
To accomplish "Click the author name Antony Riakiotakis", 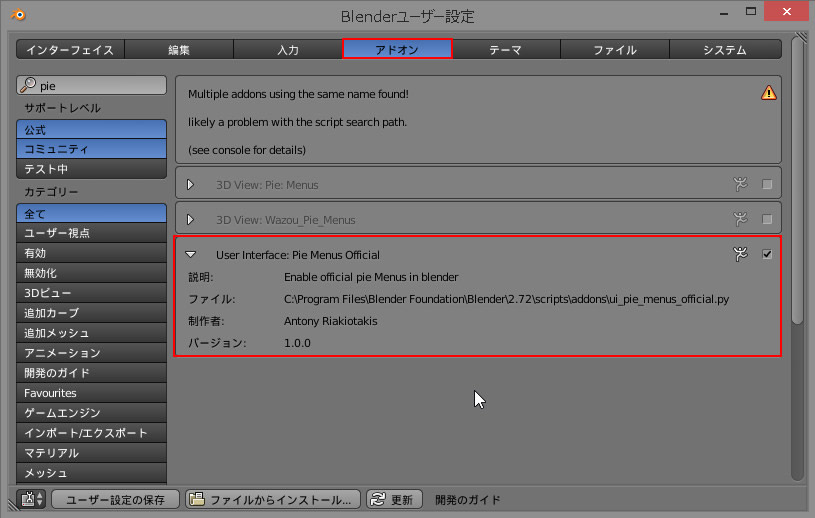I will pos(331,321).
